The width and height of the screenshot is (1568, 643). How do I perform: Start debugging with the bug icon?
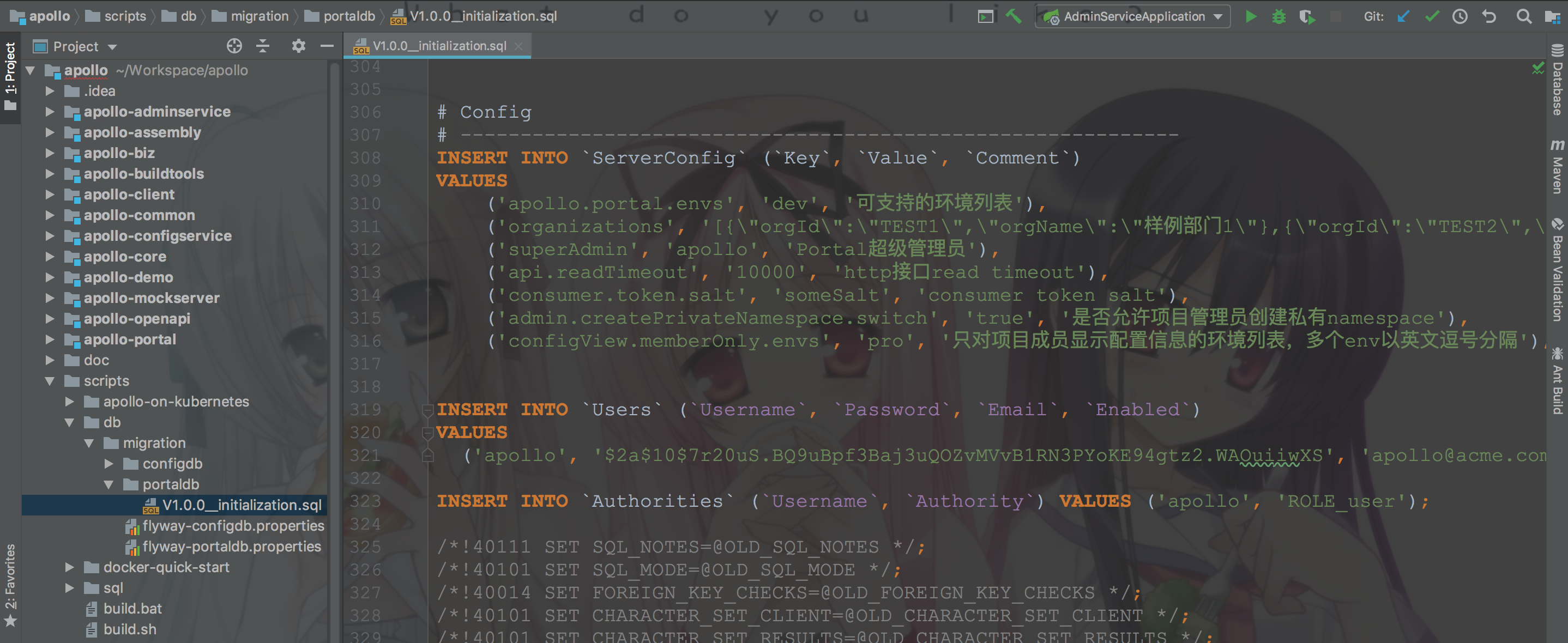point(1279,16)
